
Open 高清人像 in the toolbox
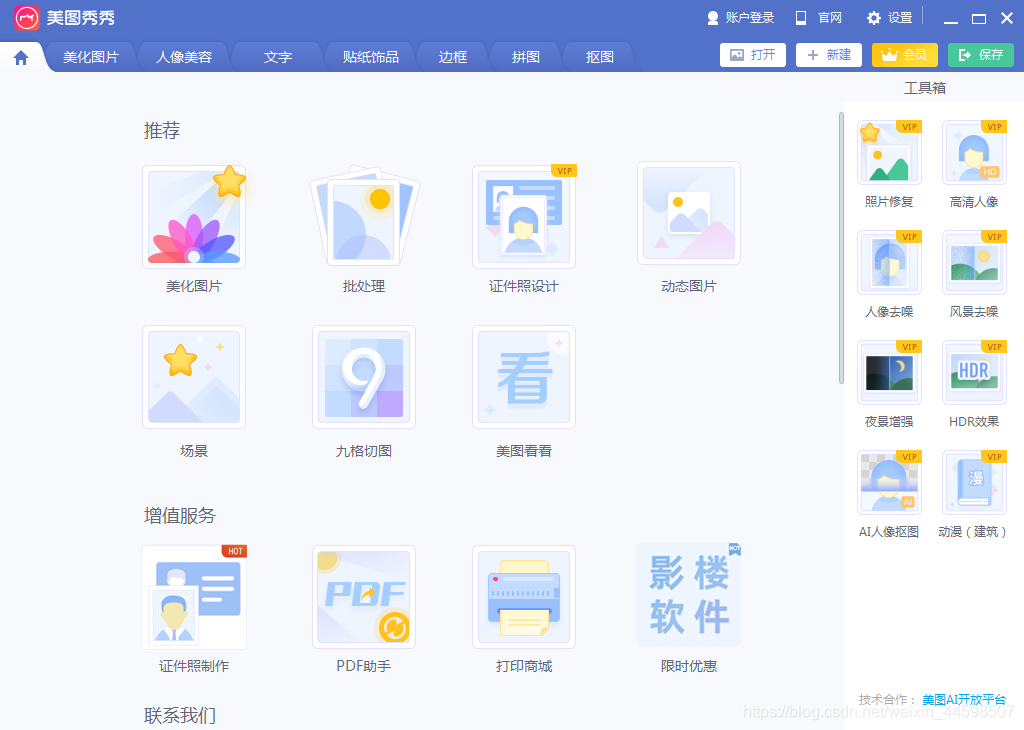point(974,153)
